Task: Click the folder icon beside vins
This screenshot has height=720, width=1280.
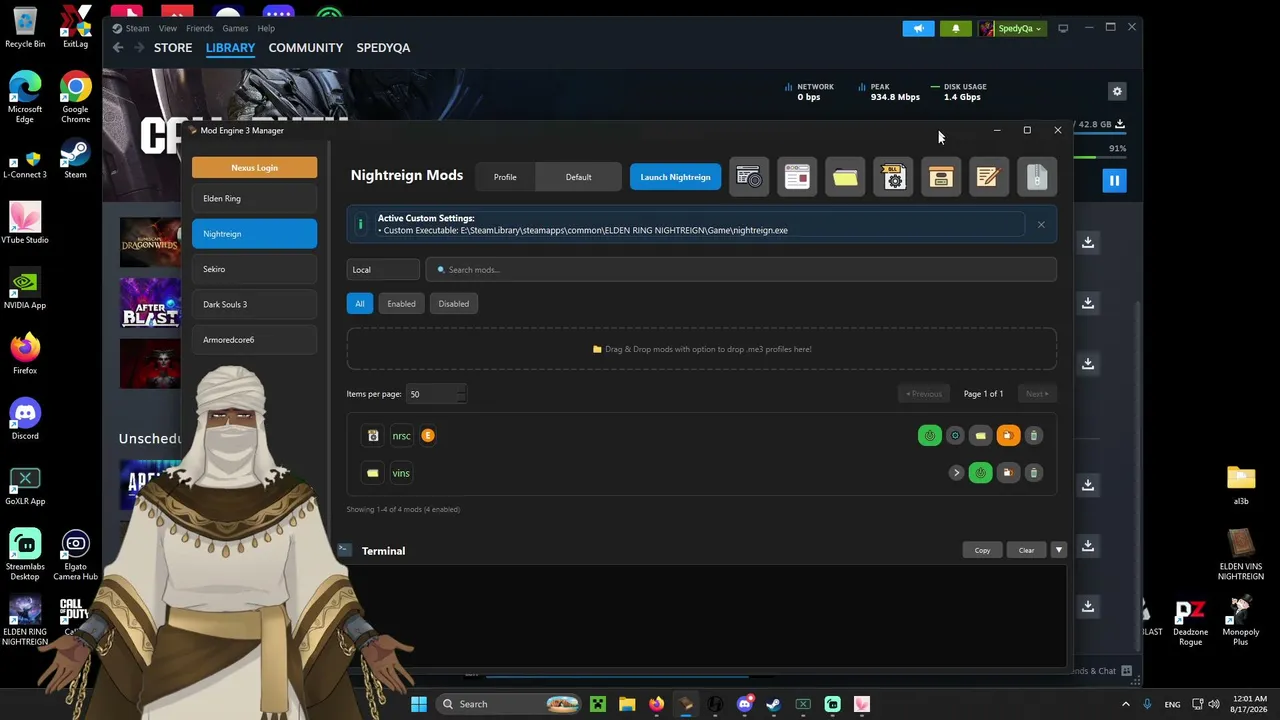Action: click(x=373, y=473)
